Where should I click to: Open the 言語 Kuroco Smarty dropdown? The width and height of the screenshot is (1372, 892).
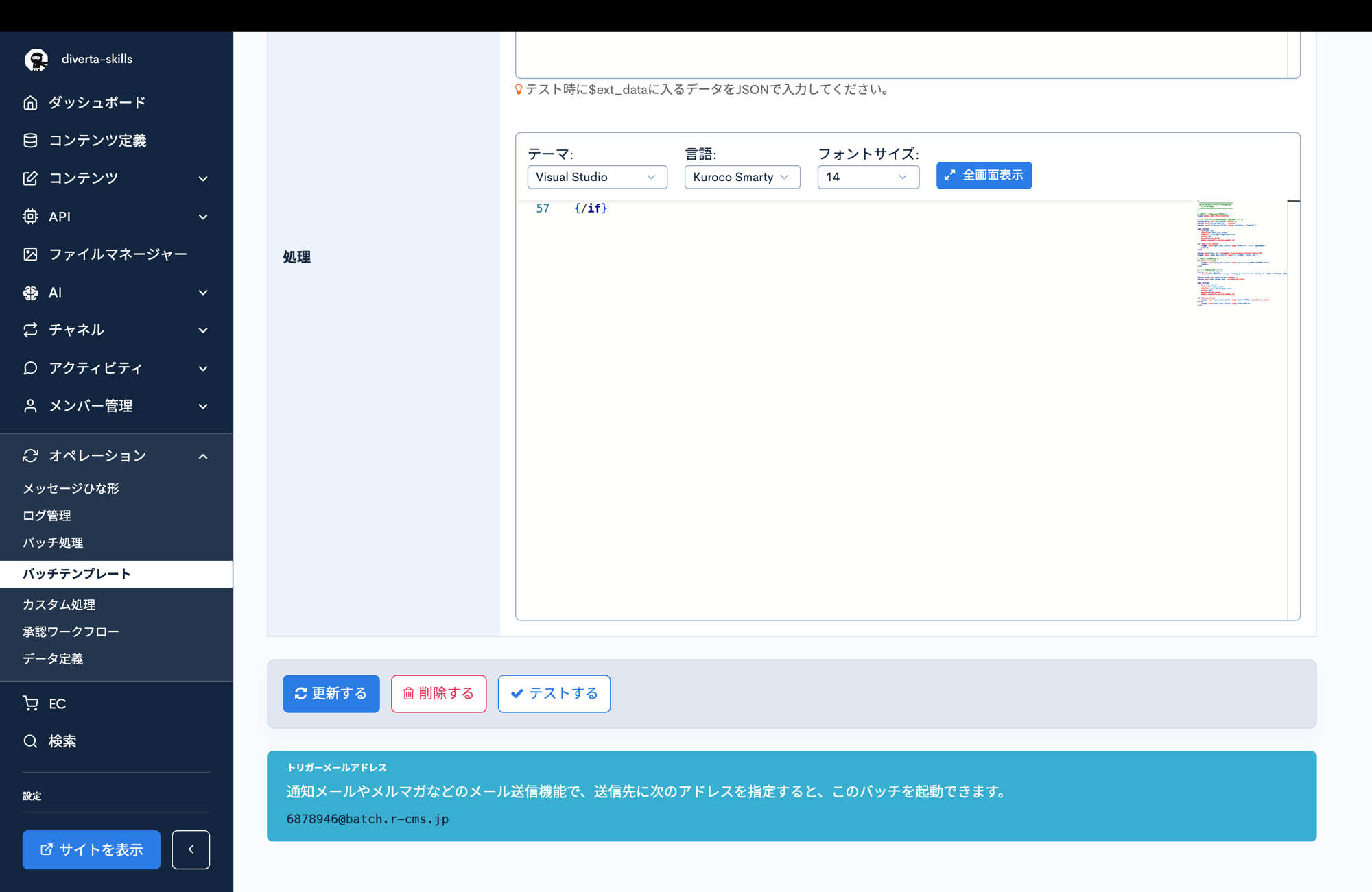(x=742, y=177)
